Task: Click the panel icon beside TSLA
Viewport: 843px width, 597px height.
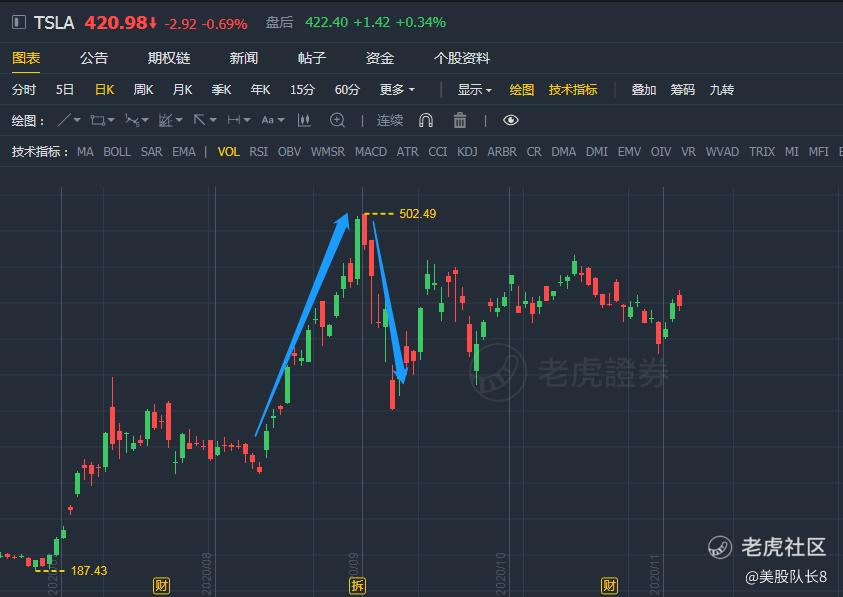Action: point(19,22)
